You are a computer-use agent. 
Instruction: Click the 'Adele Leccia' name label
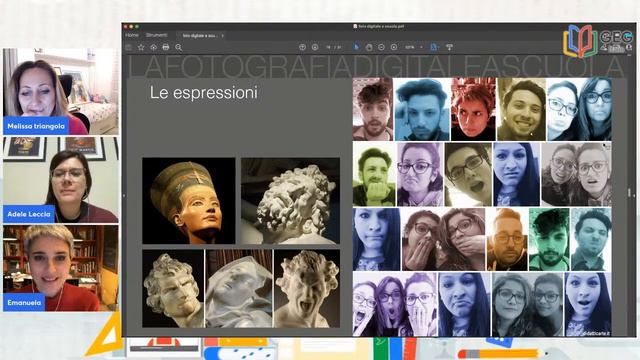(x=29, y=214)
